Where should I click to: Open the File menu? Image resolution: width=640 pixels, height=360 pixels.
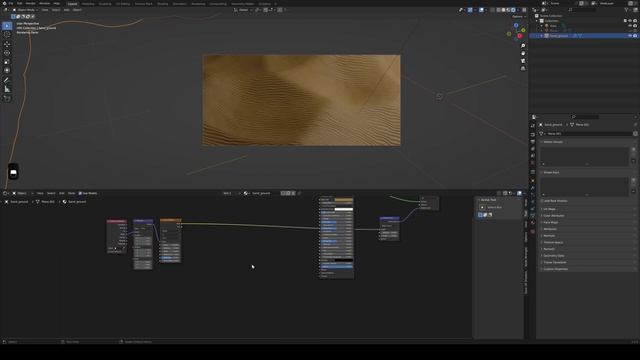pyautogui.click(x=11, y=3)
